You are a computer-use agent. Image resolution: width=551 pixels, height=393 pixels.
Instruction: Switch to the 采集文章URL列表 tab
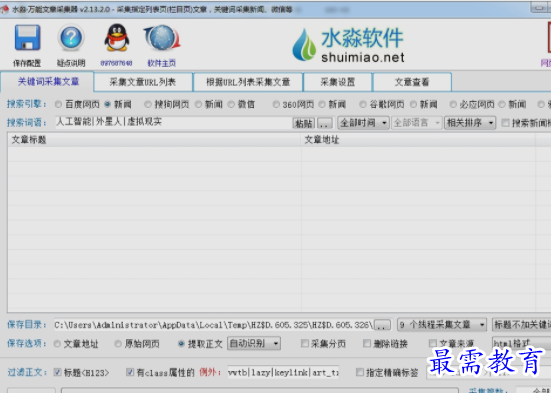click(143, 82)
